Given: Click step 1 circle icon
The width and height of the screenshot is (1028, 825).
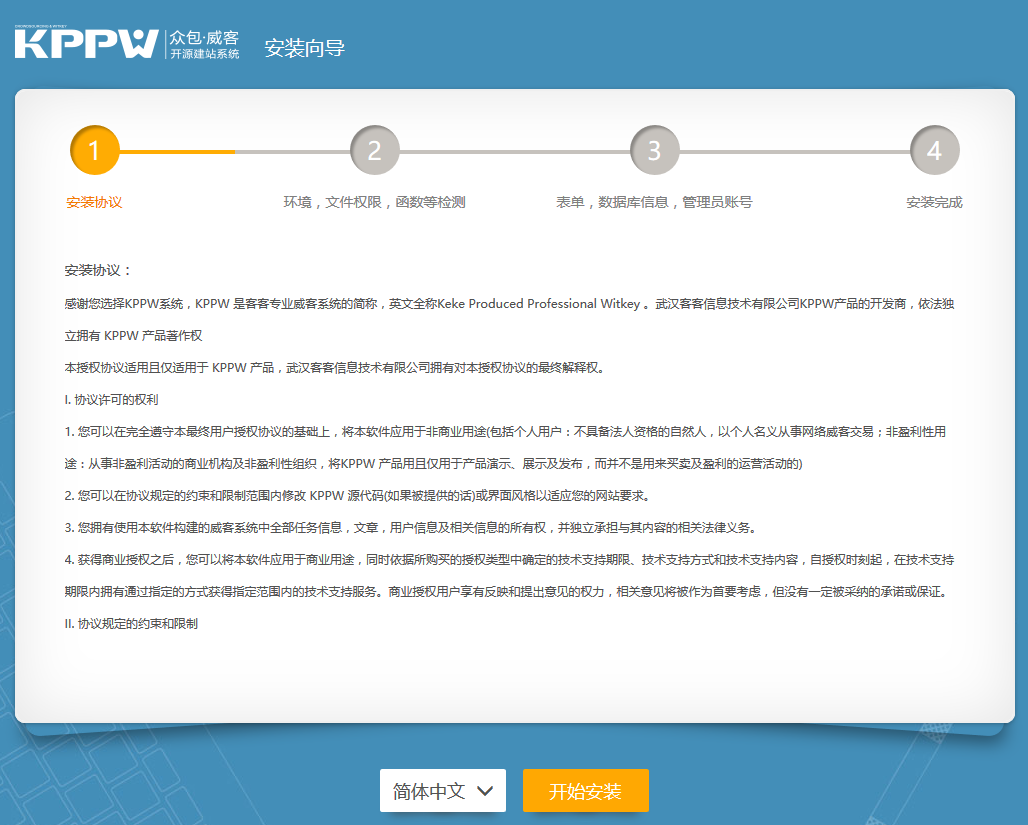Looking at the screenshot, I should [x=94, y=150].
